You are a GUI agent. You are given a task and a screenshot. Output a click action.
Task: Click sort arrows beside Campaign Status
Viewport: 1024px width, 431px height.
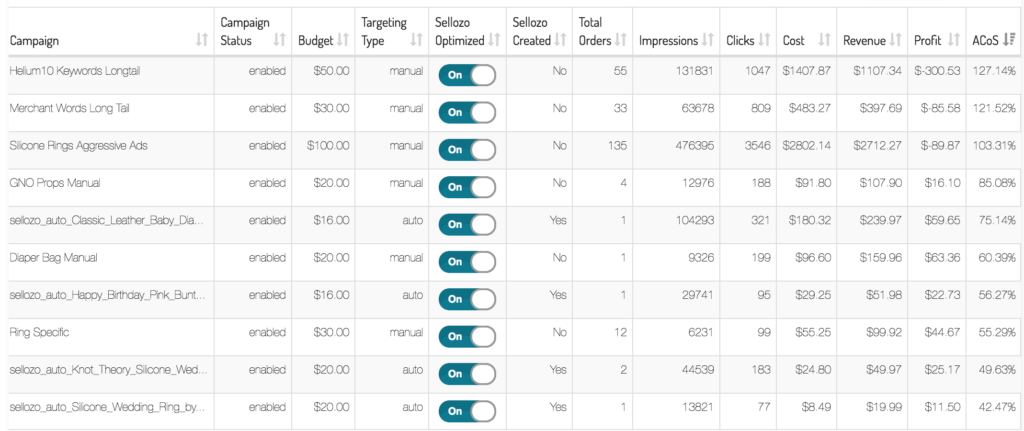pyautogui.click(x=280, y=40)
